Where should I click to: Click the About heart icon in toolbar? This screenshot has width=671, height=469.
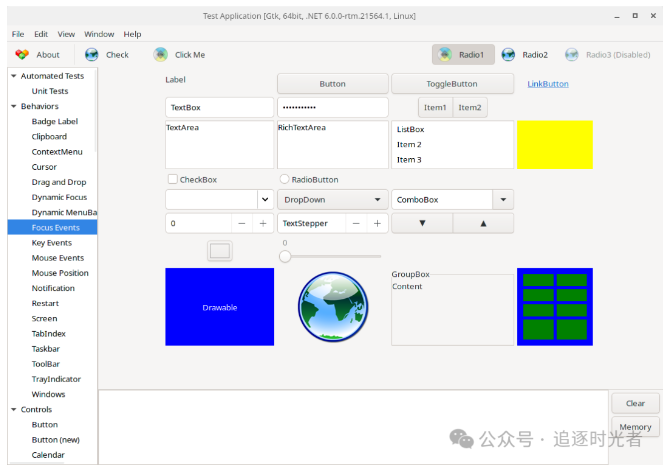(x=22, y=55)
